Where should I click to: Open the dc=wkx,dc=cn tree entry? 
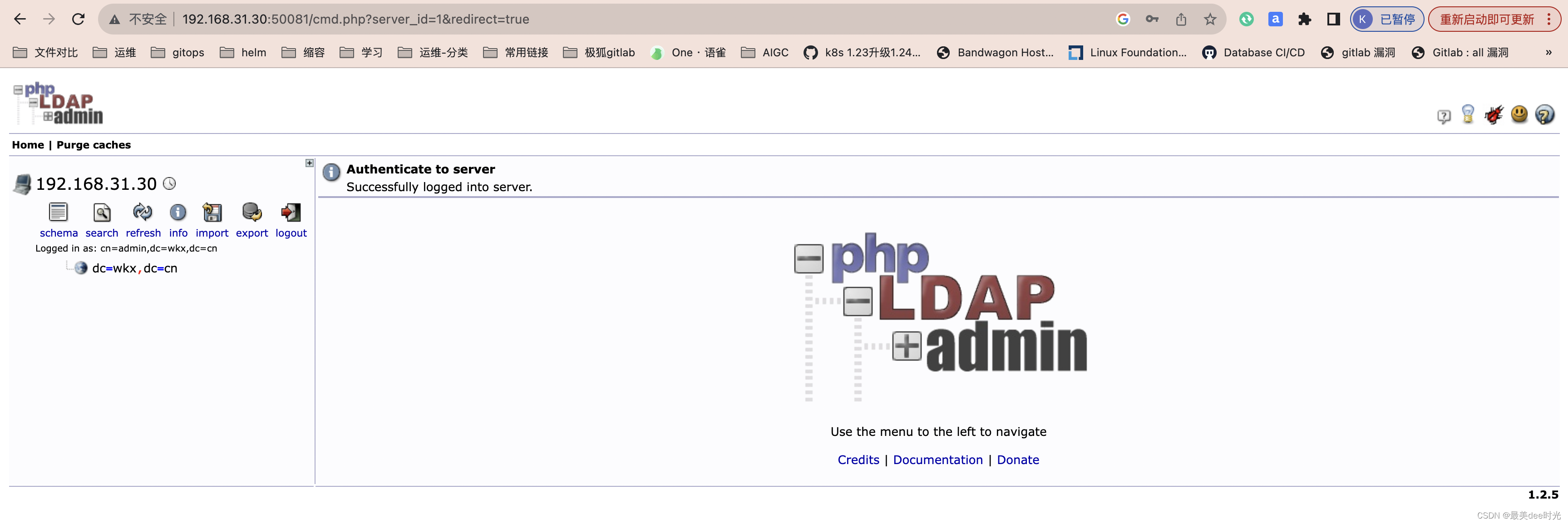tap(134, 268)
